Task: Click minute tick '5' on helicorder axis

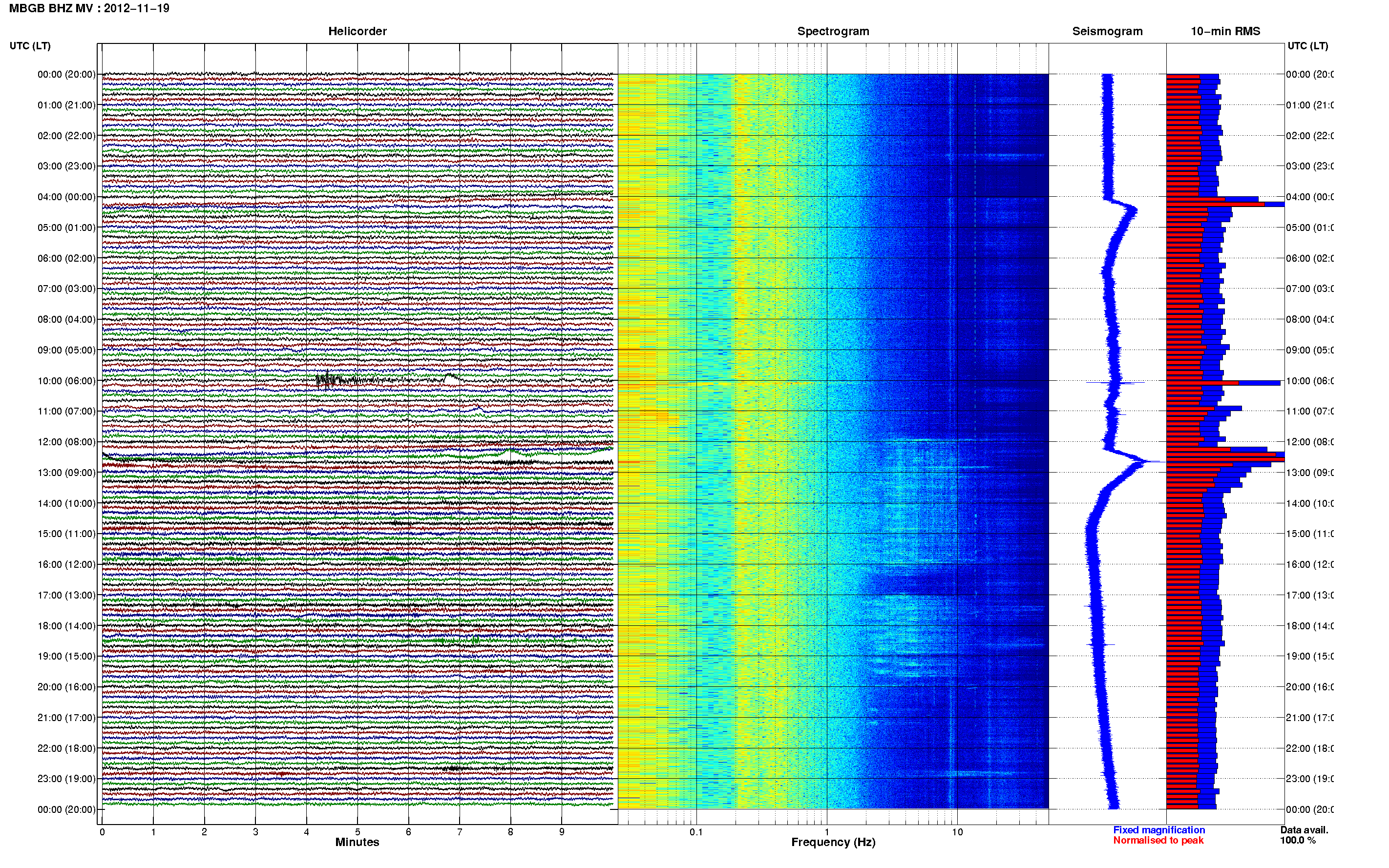Action: pos(357,832)
